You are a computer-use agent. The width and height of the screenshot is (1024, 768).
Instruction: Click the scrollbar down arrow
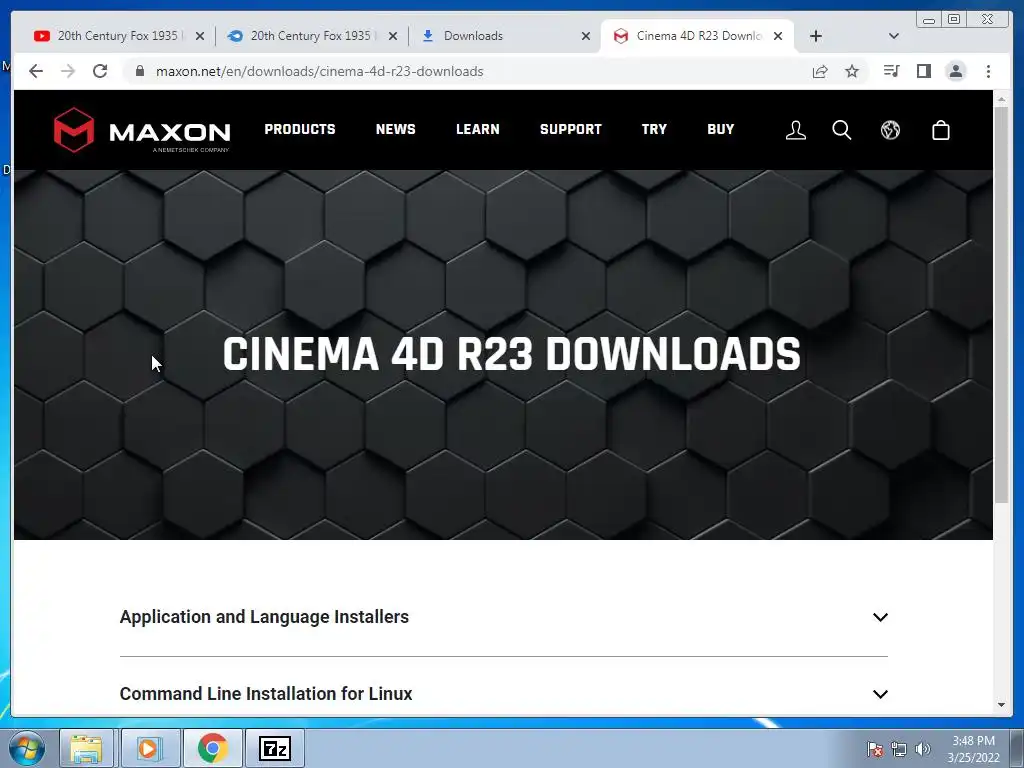1001,705
